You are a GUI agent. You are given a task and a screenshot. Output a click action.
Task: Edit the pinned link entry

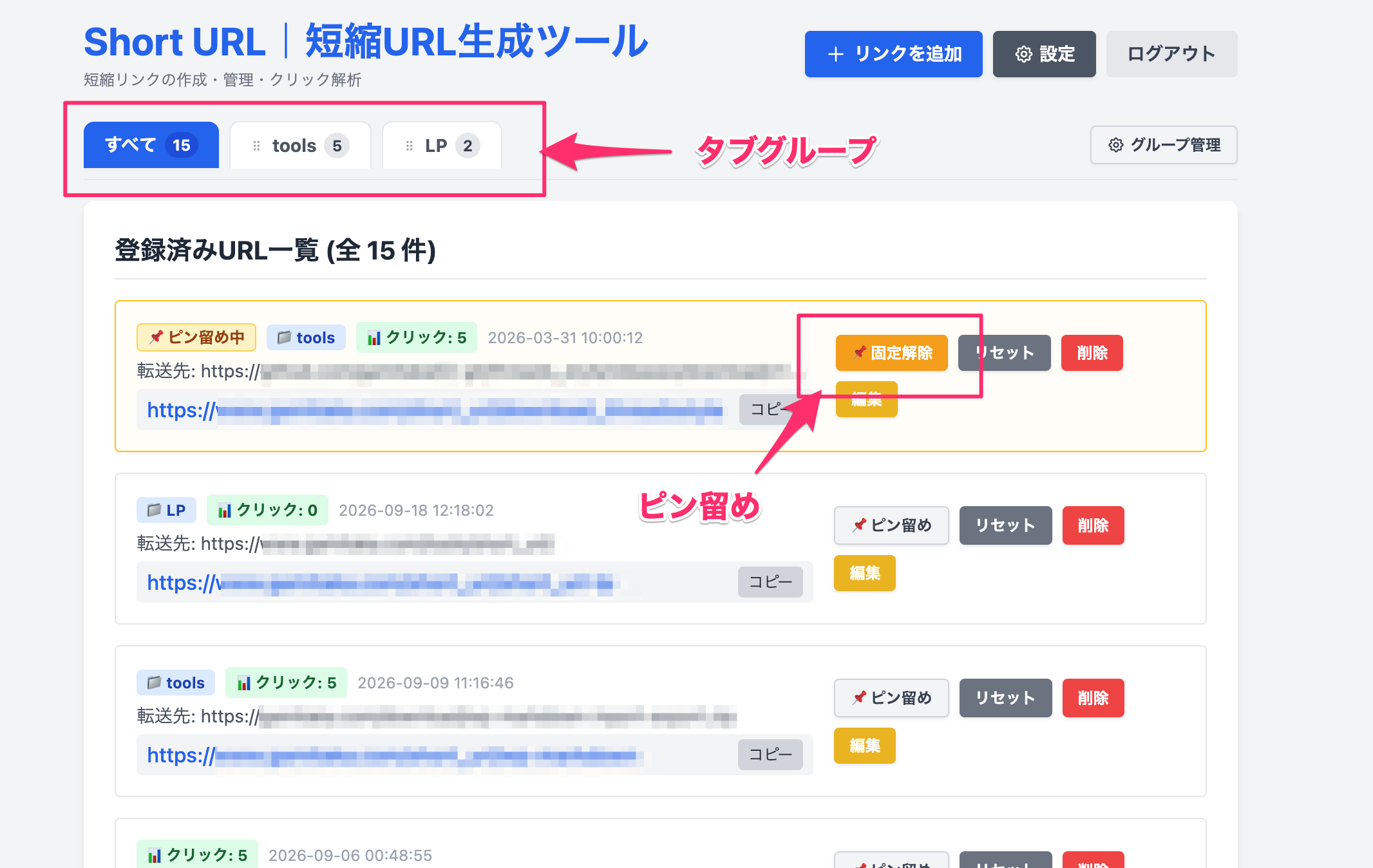(867, 399)
